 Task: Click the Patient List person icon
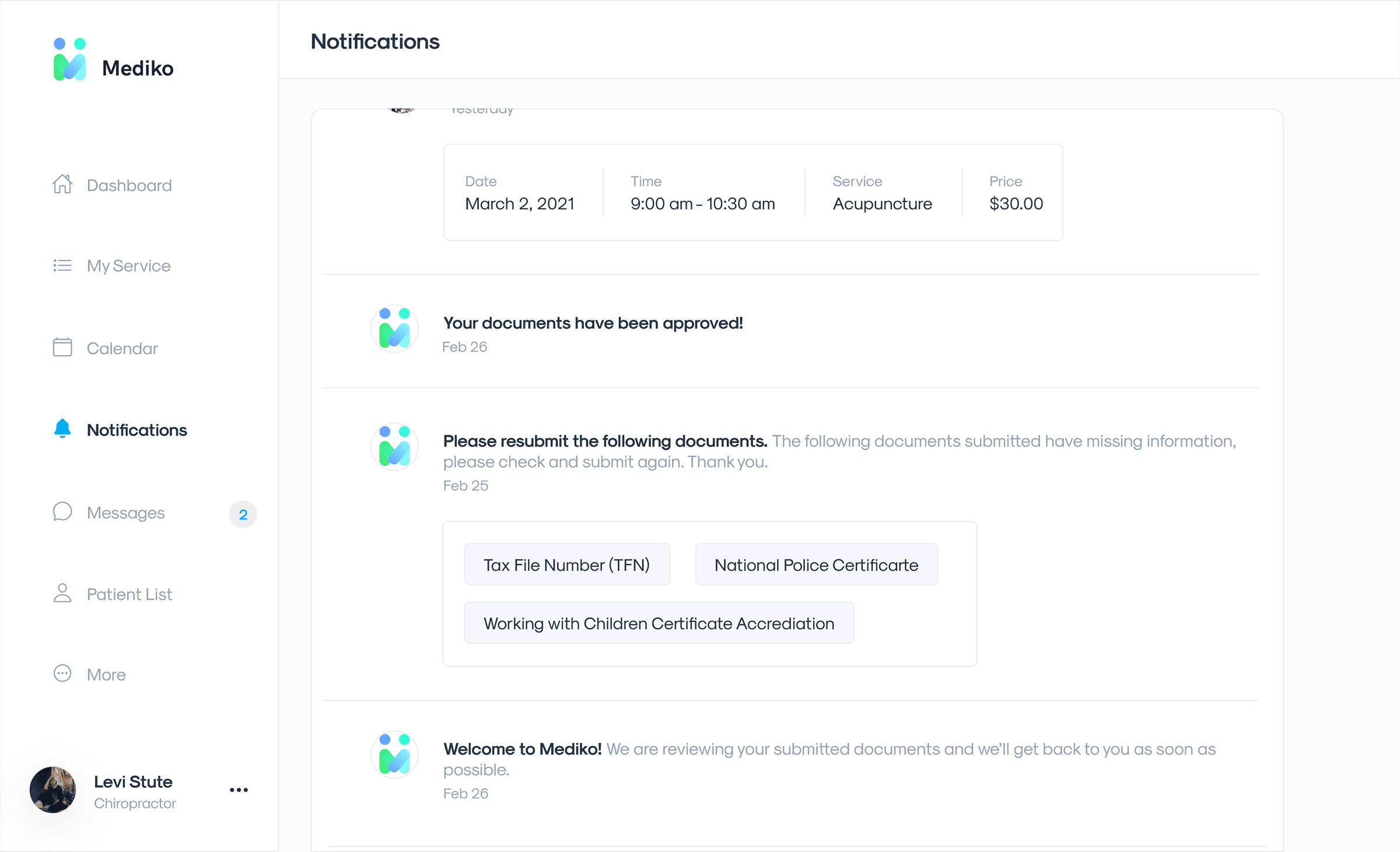pyautogui.click(x=62, y=593)
